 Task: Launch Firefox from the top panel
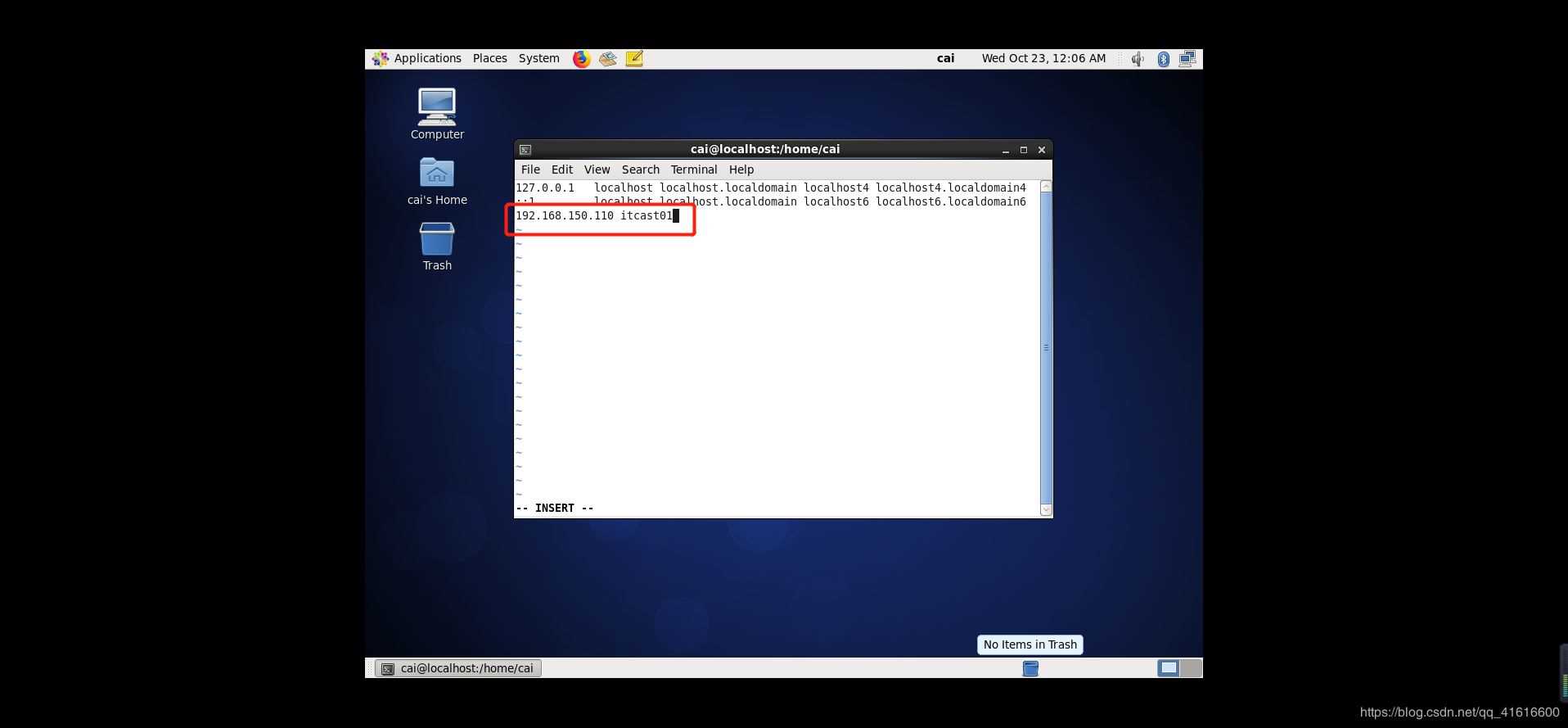pyautogui.click(x=581, y=59)
